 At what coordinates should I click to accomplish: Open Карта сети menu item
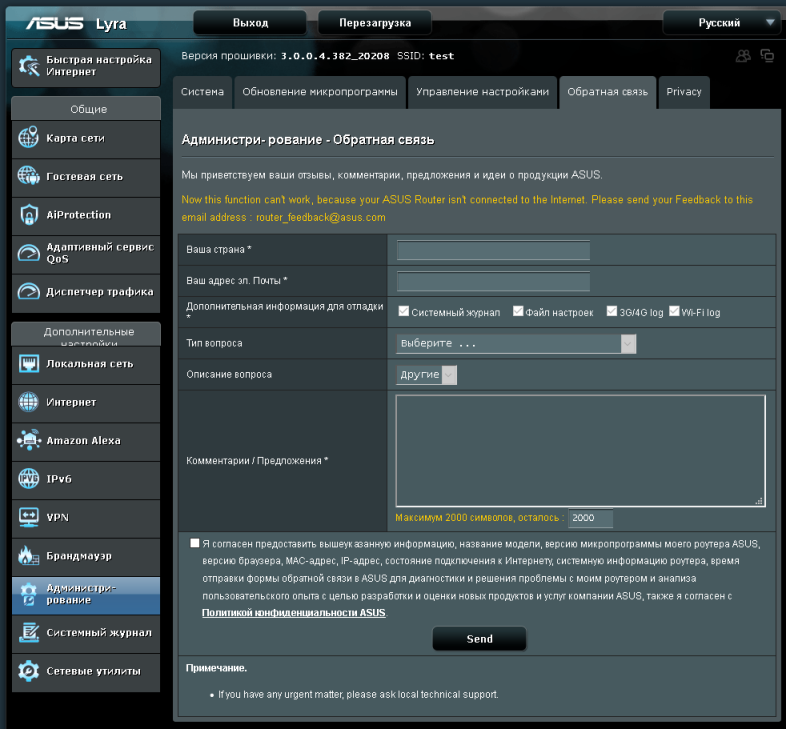(x=86, y=138)
